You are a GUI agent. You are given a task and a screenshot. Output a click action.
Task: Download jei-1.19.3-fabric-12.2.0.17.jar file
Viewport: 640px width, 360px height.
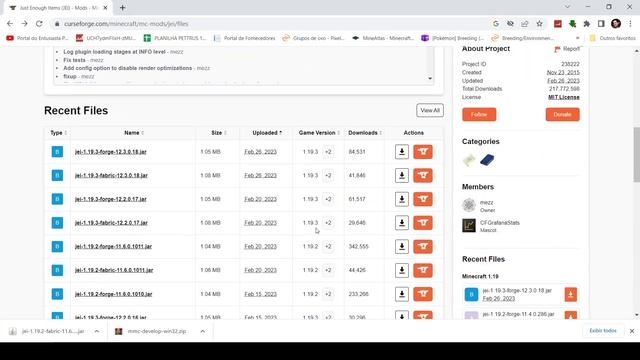402,223
